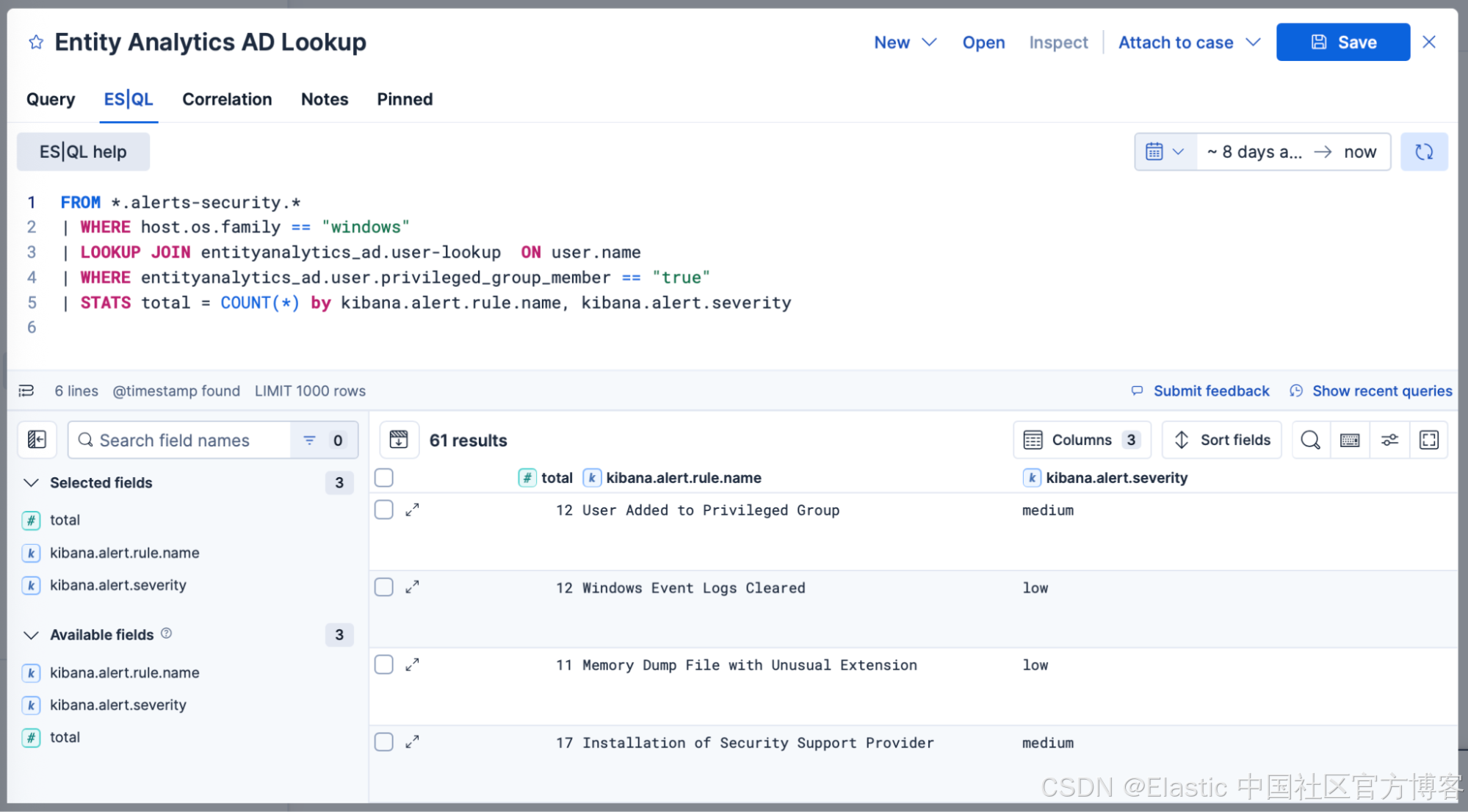Click the wrap lines icon below editor
Viewport: 1468px width, 812px height.
pyautogui.click(x=26, y=391)
